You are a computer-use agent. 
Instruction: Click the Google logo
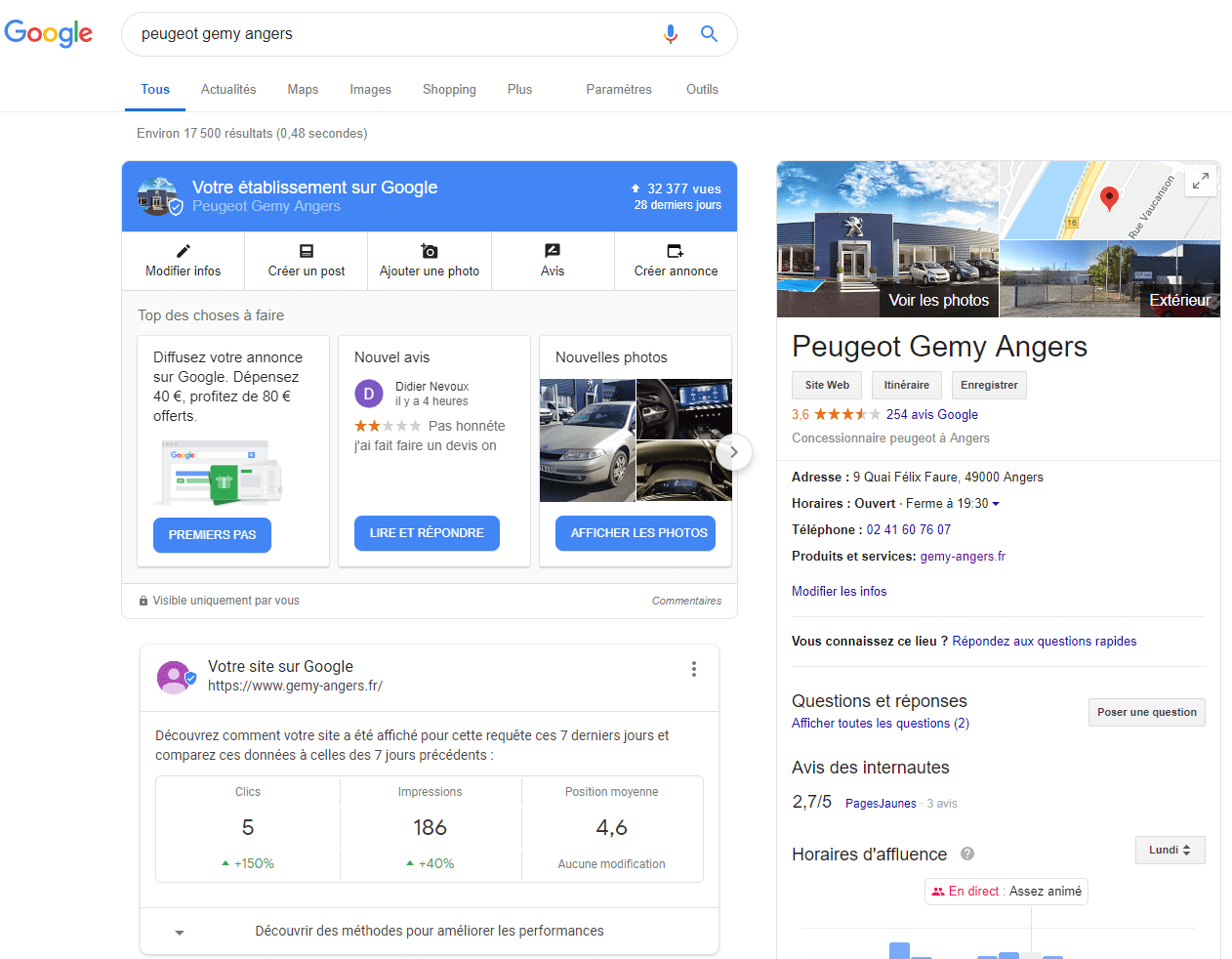coord(49,33)
